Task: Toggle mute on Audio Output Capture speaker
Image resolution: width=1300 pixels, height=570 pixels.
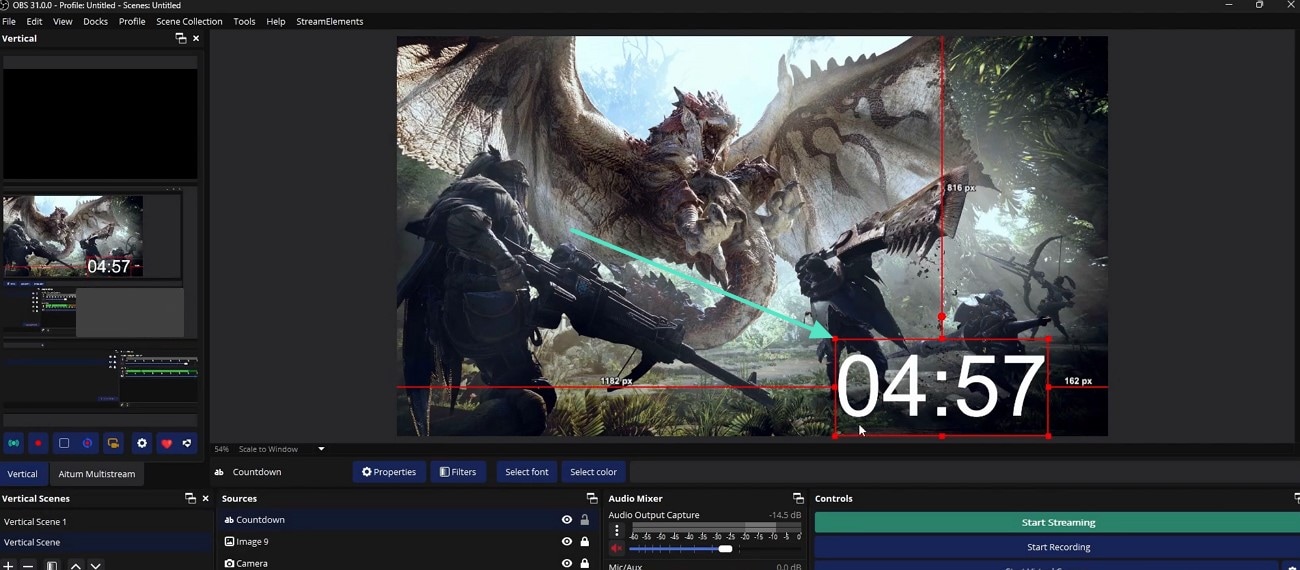Action: (617, 548)
